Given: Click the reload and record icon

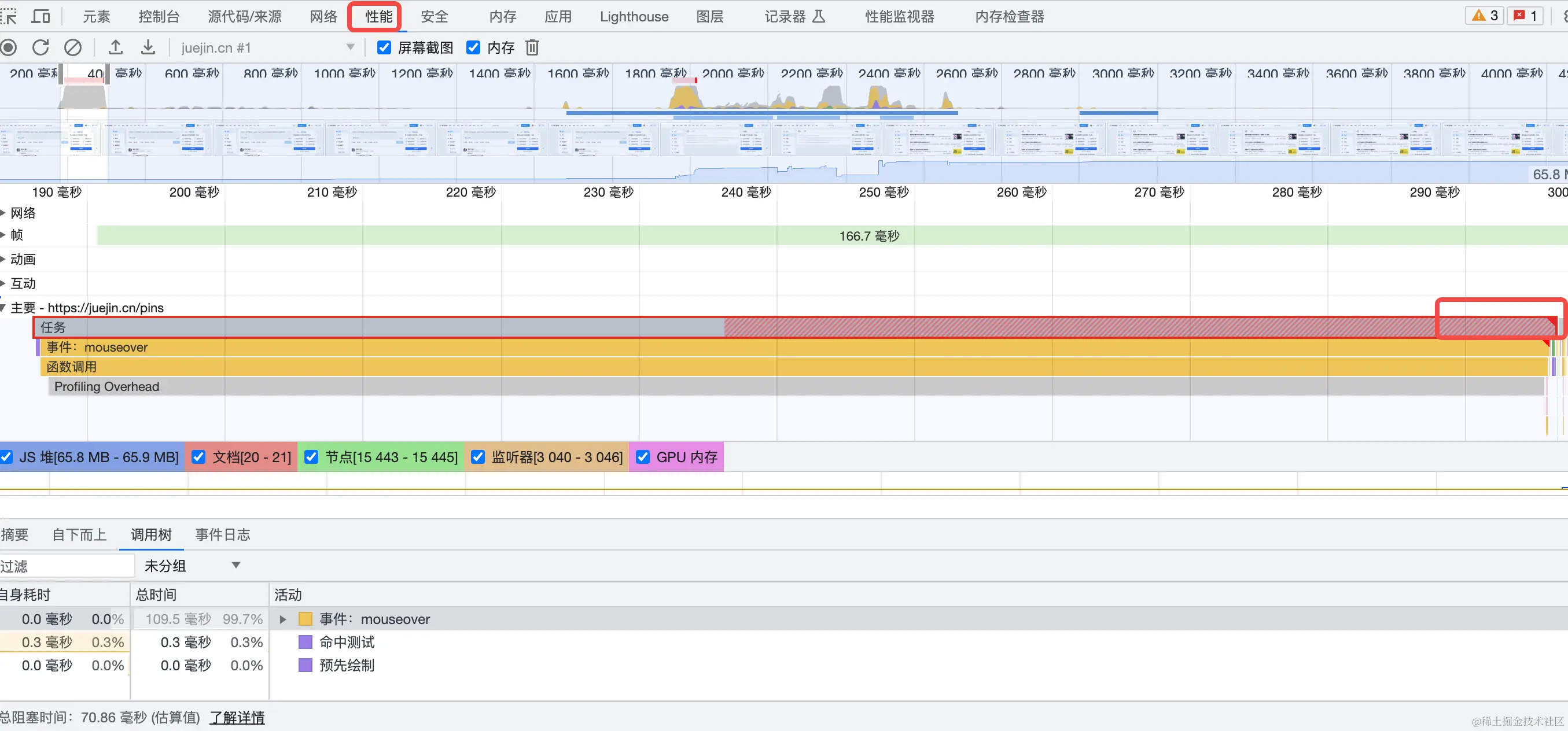Looking at the screenshot, I should coord(41,47).
